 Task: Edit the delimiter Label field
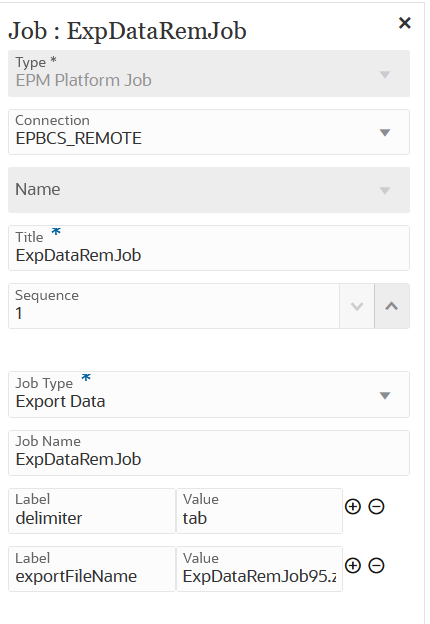click(x=92, y=511)
